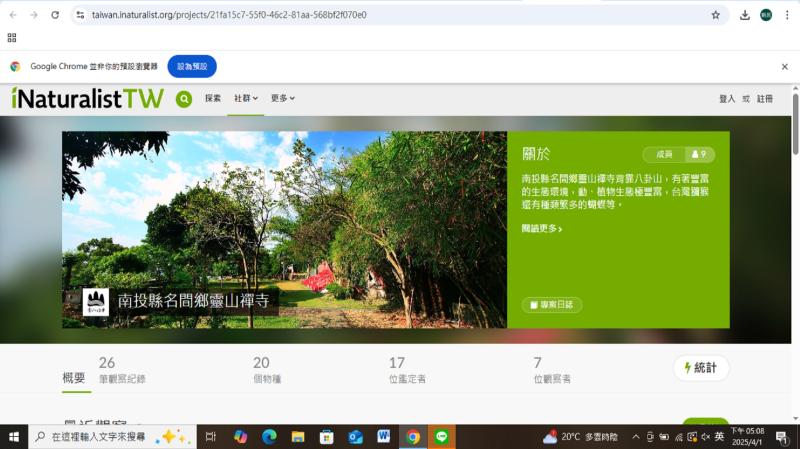Click the 英 input language indicator
The image size is (800, 449).
tap(719, 437)
